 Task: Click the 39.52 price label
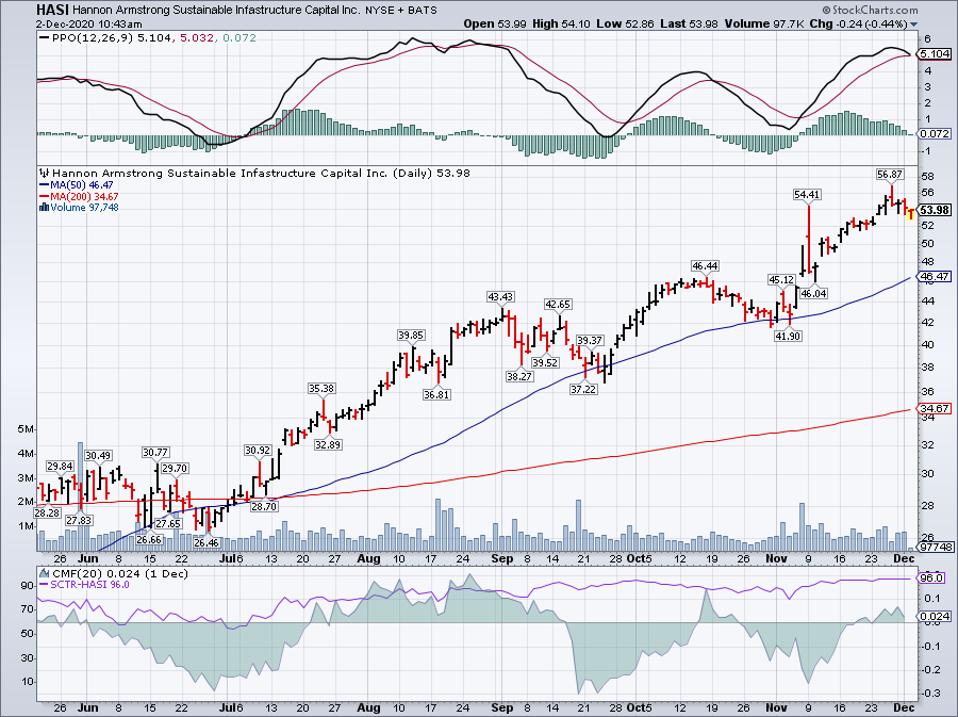pyautogui.click(x=545, y=362)
